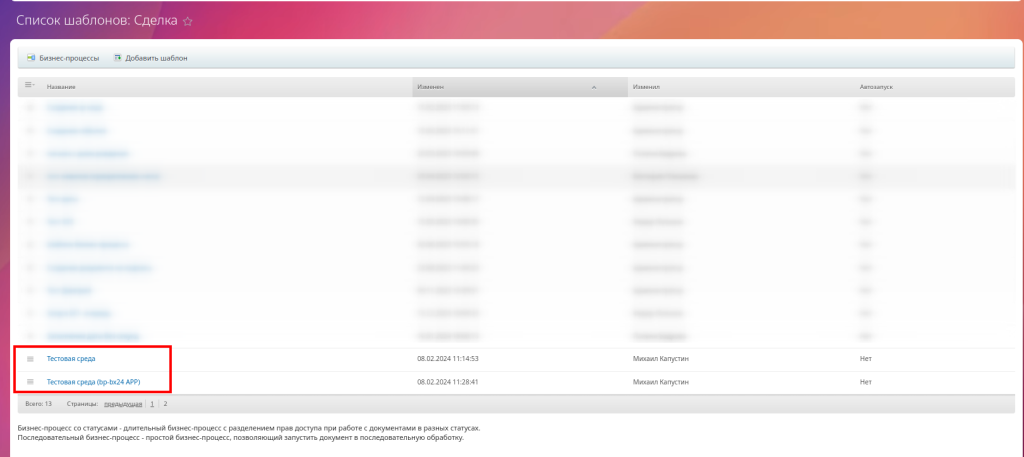Click Михаил Капустин in the bp-bx24 APP row
This screenshot has height=457, width=1024.
point(662,382)
